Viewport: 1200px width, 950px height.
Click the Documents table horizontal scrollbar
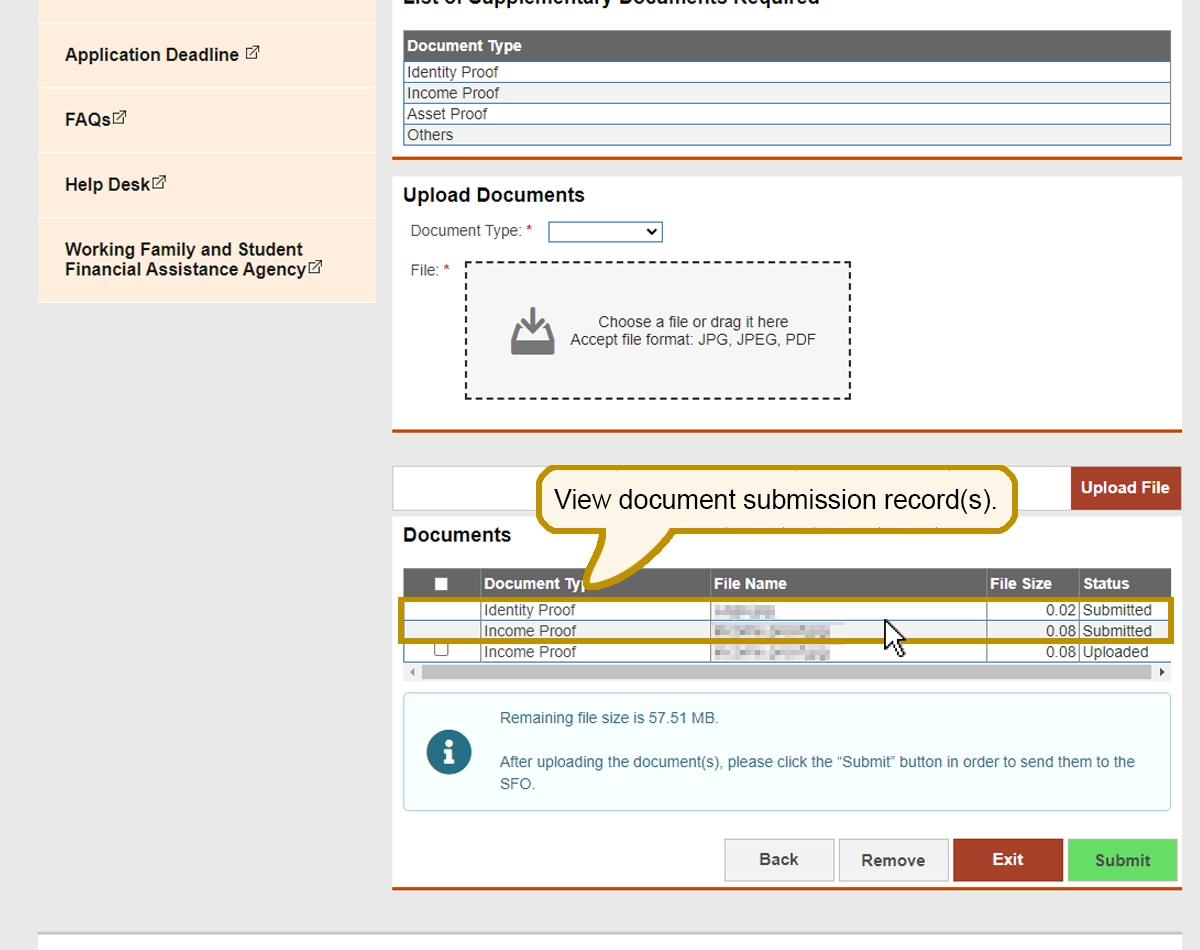tap(787, 673)
